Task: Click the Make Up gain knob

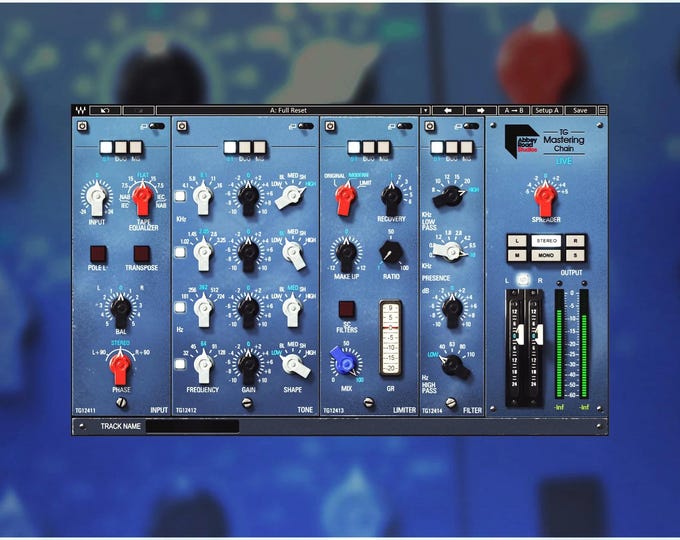Action: coord(347,254)
